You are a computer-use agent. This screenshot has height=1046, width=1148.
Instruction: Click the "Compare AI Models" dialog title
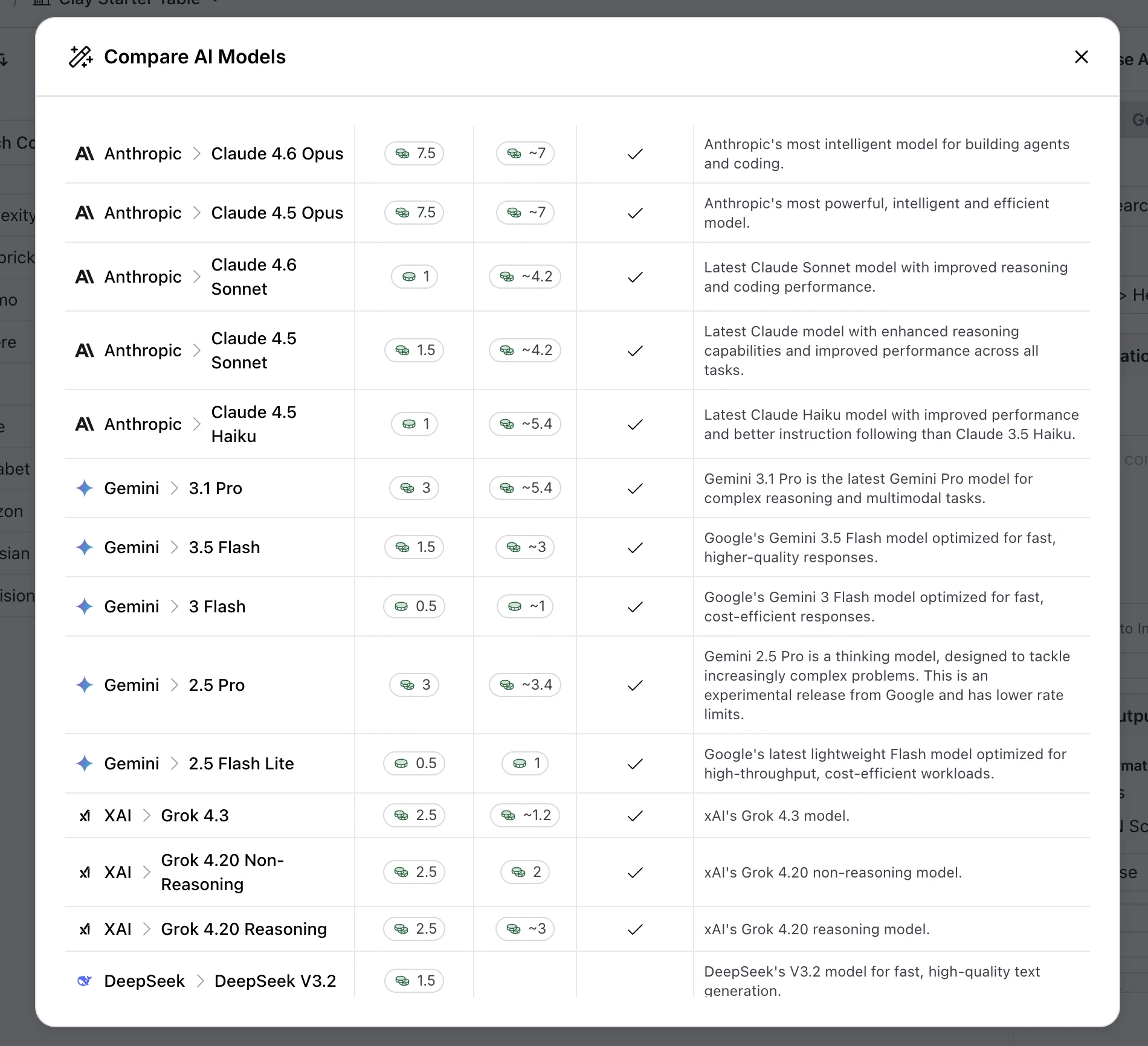(195, 57)
